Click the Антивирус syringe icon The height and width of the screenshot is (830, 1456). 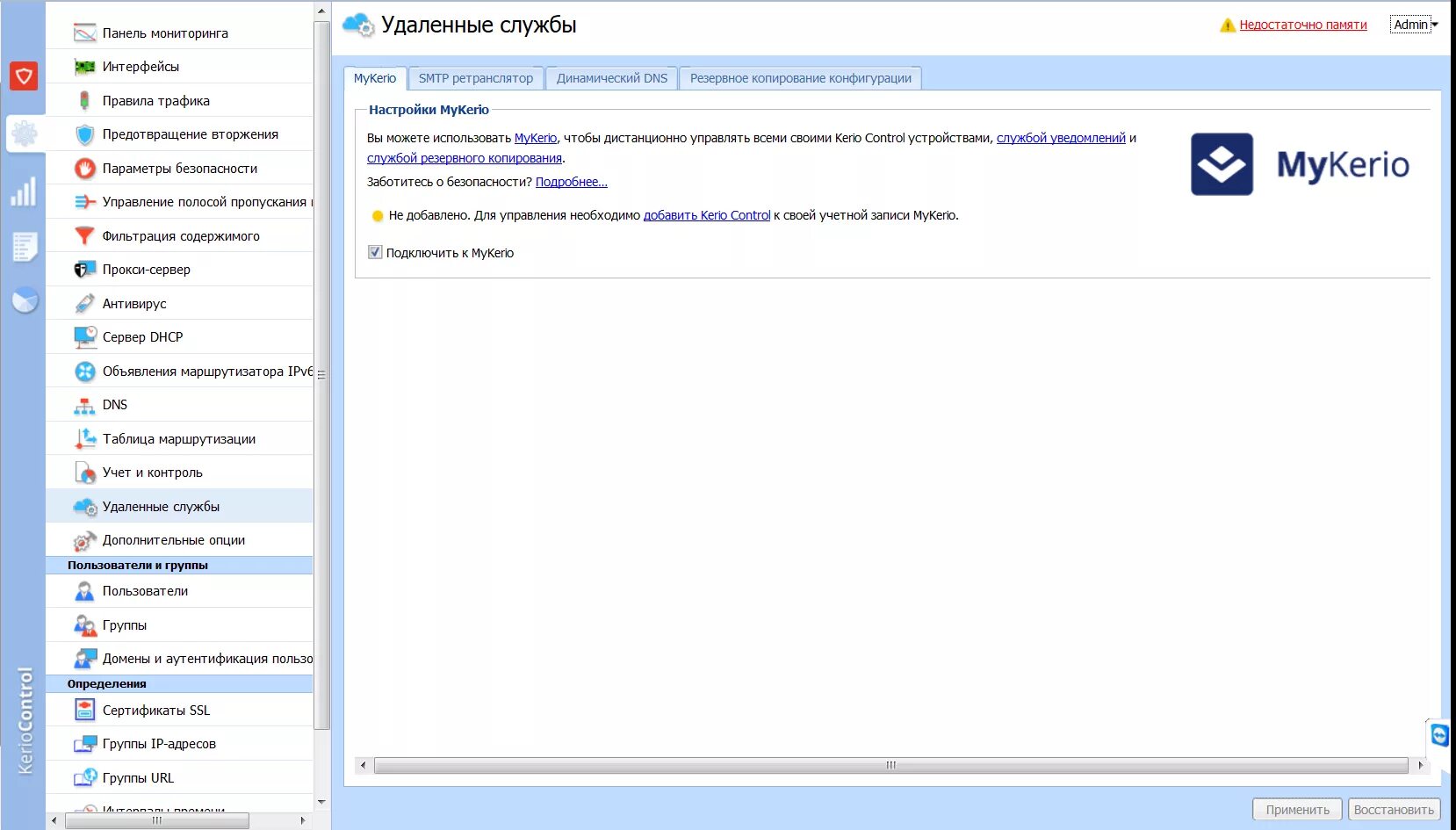tap(84, 304)
